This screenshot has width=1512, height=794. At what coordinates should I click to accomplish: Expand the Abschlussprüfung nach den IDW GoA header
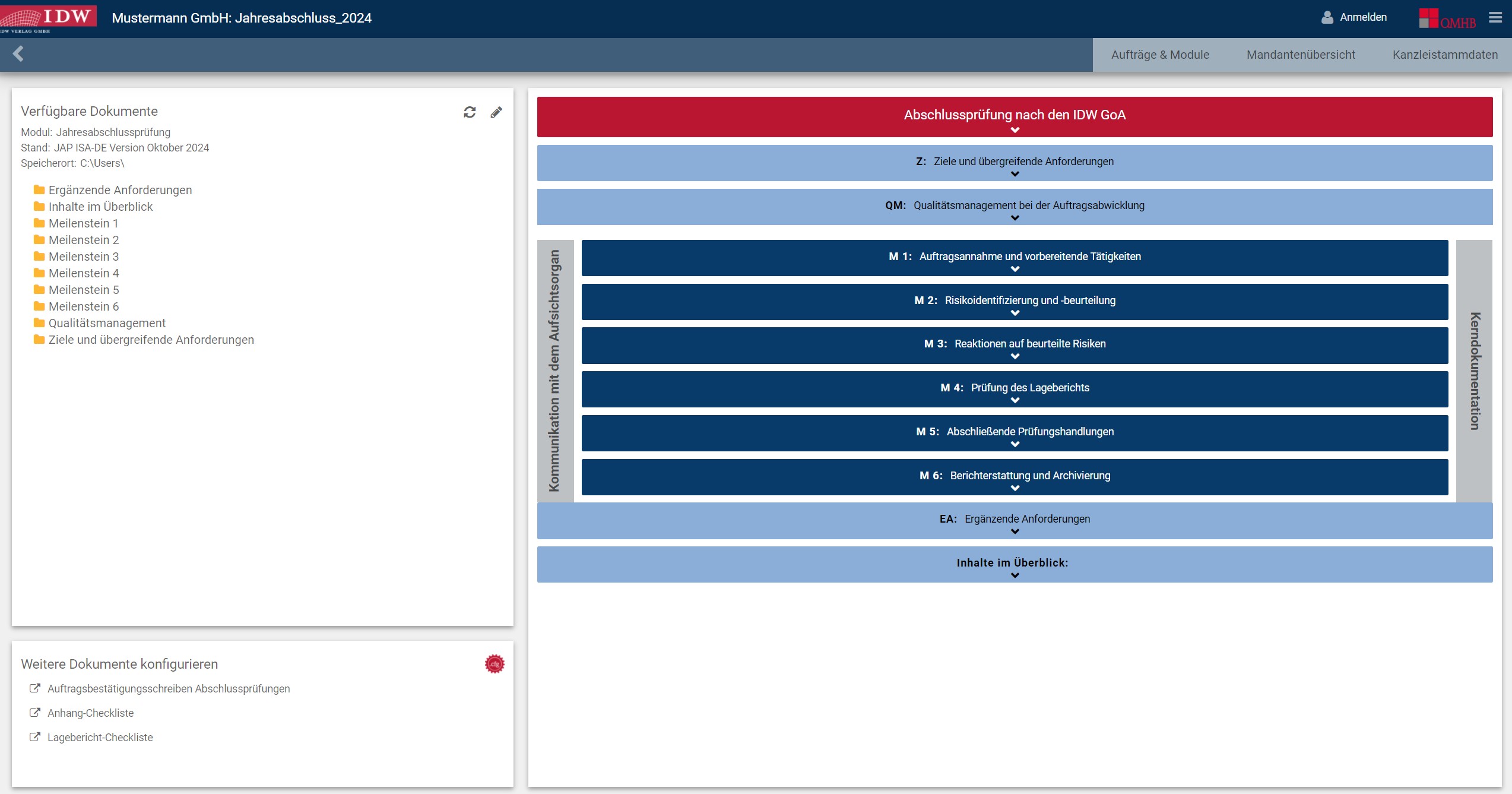[1015, 117]
